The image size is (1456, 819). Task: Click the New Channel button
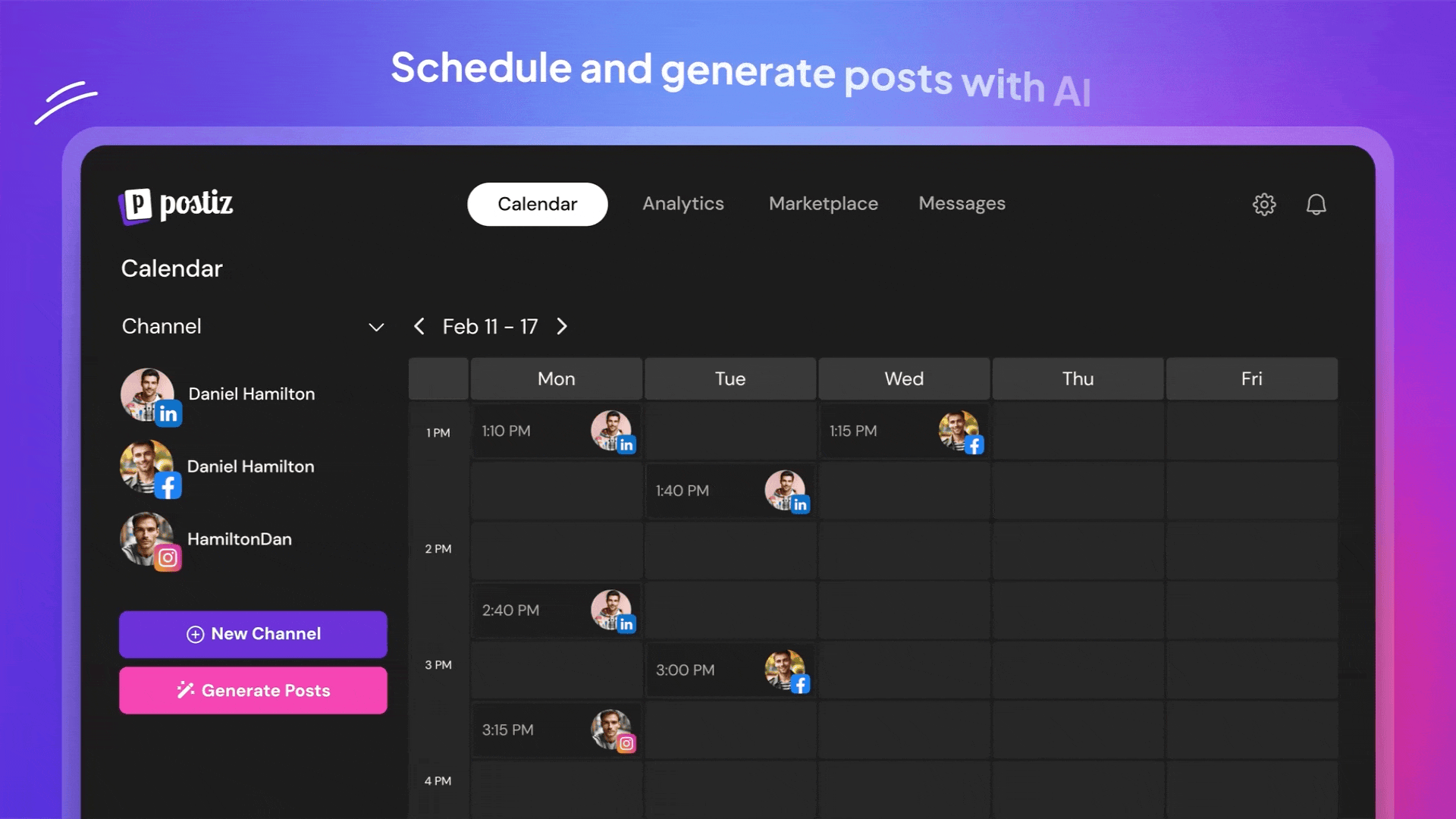click(253, 634)
